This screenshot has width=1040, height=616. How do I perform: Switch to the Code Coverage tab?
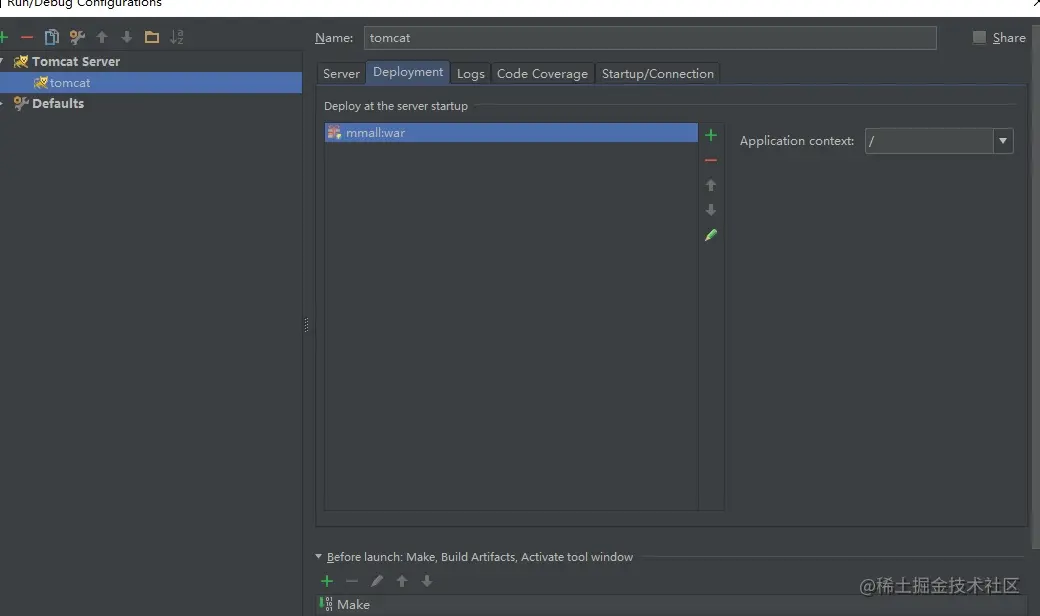click(x=543, y=74)
